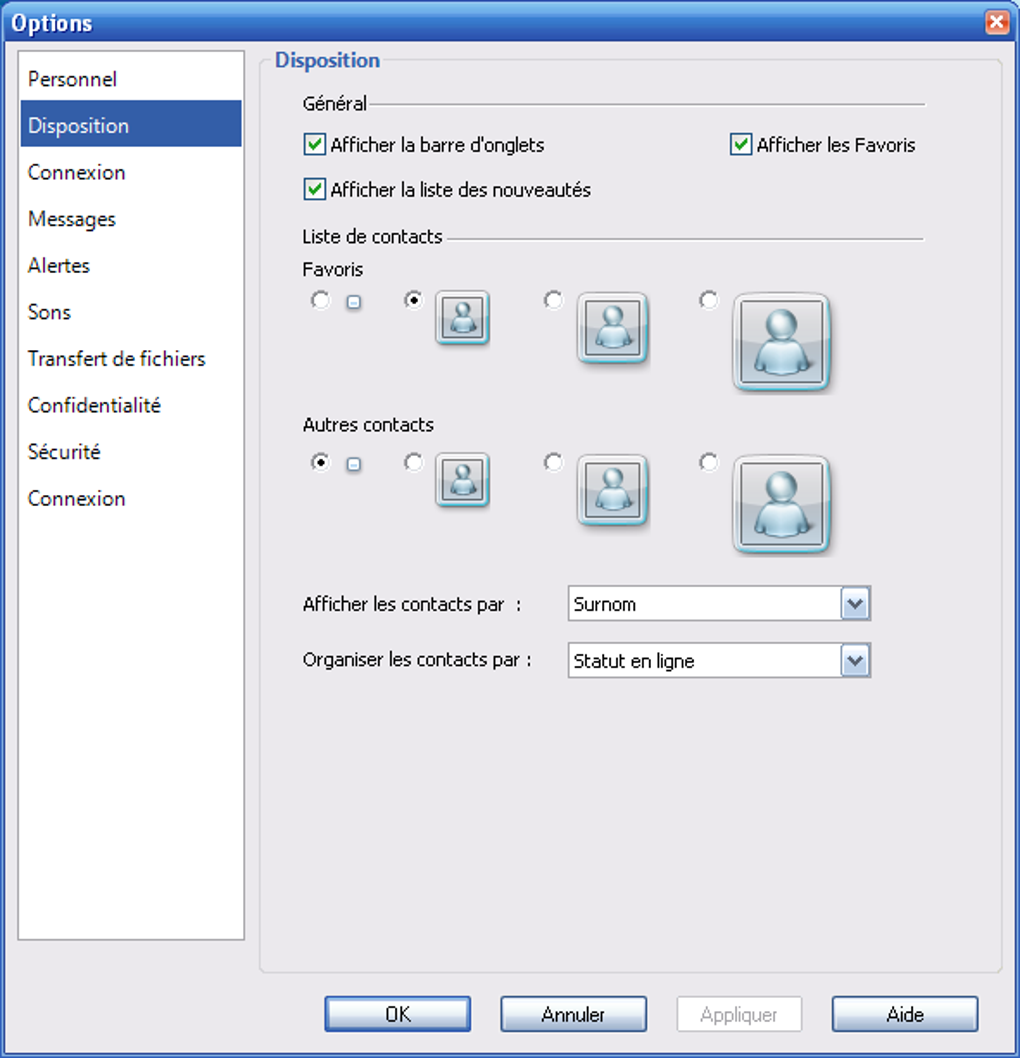Select the small avatar icon under Autres contacts
Viewport: 1020px width, 1058px height.
[x=462, y=480]
